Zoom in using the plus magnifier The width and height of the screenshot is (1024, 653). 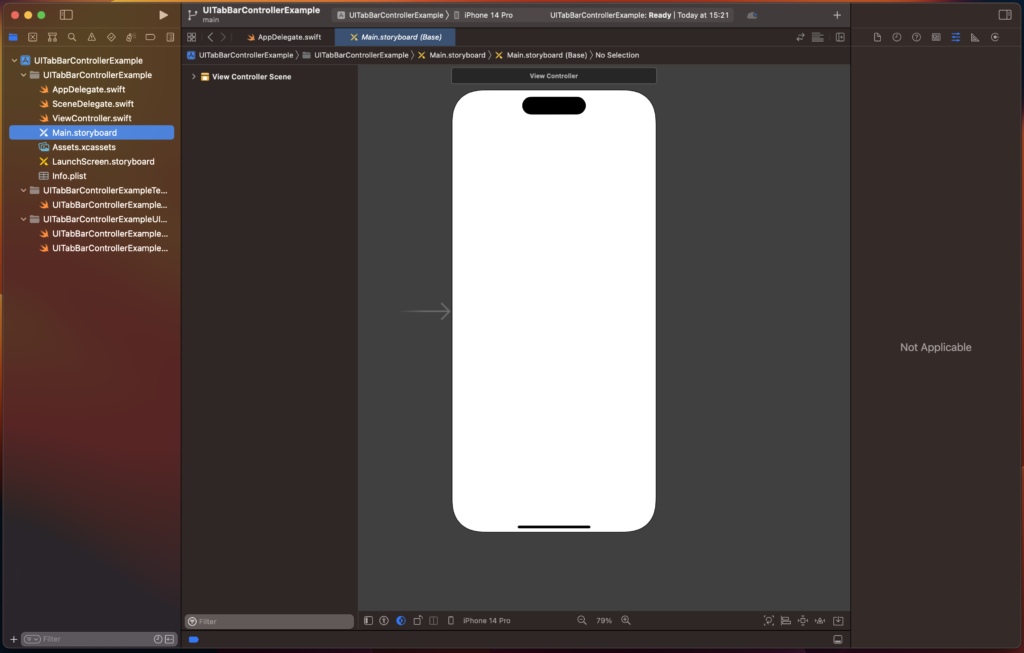(x=625, y=620)
